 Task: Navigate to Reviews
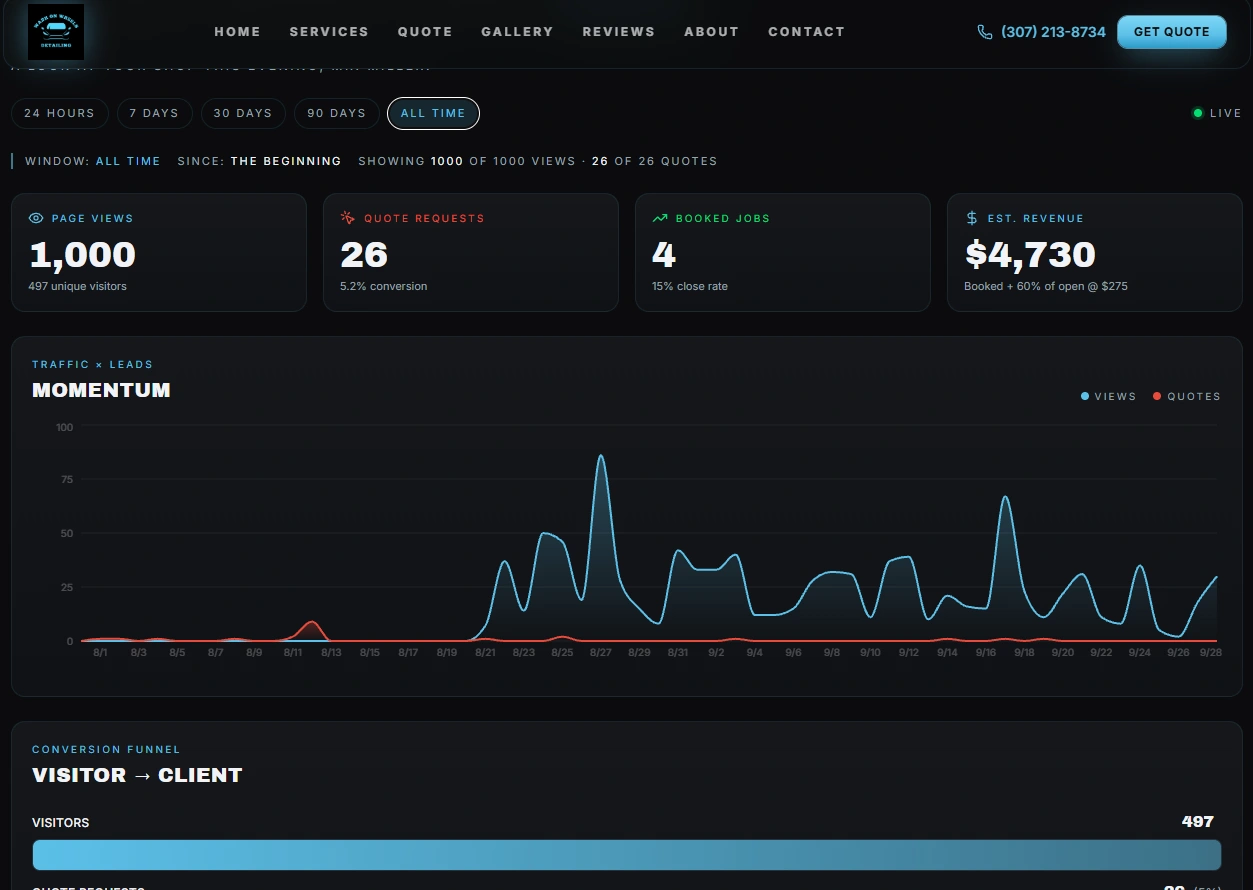click(x=619, y=32)
